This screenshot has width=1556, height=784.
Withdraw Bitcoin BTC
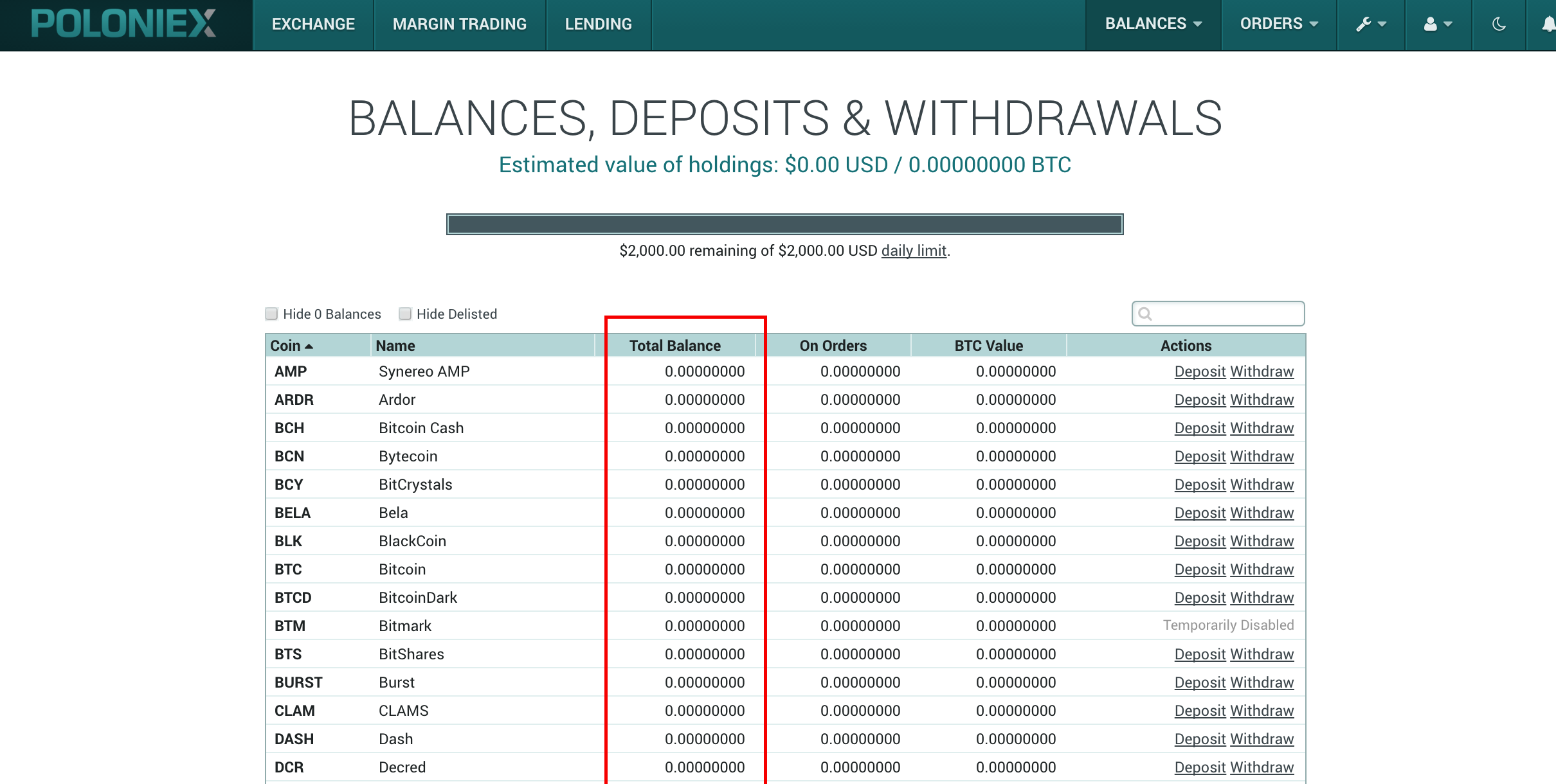click(x=1262, y=569)
